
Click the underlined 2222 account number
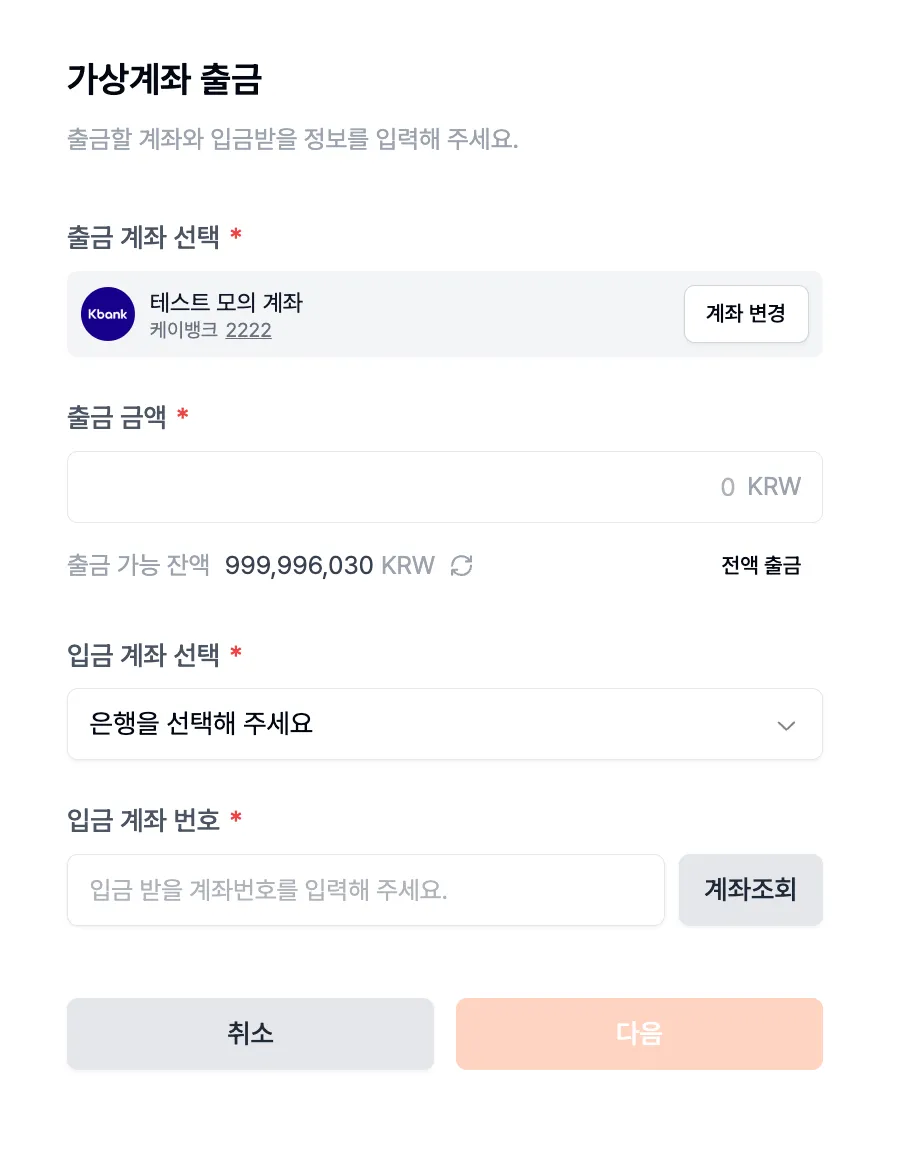tap(249, 330)
